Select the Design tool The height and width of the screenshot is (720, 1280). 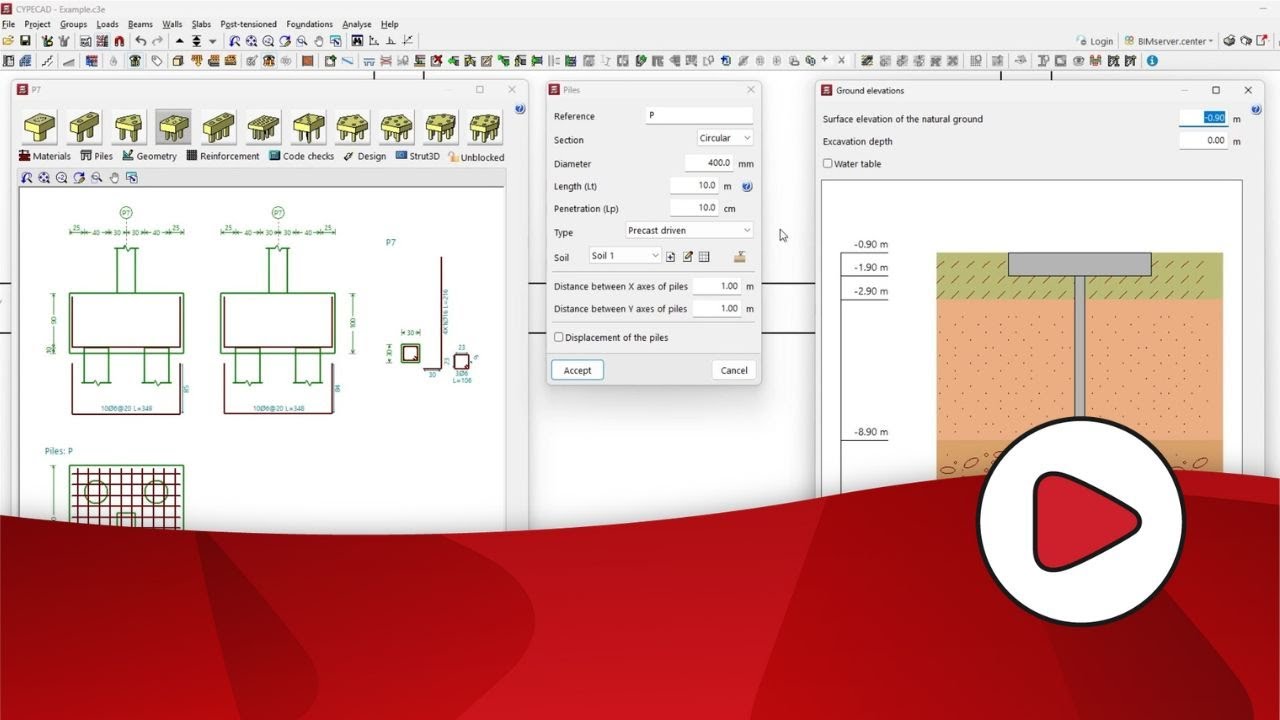[372, 156]
